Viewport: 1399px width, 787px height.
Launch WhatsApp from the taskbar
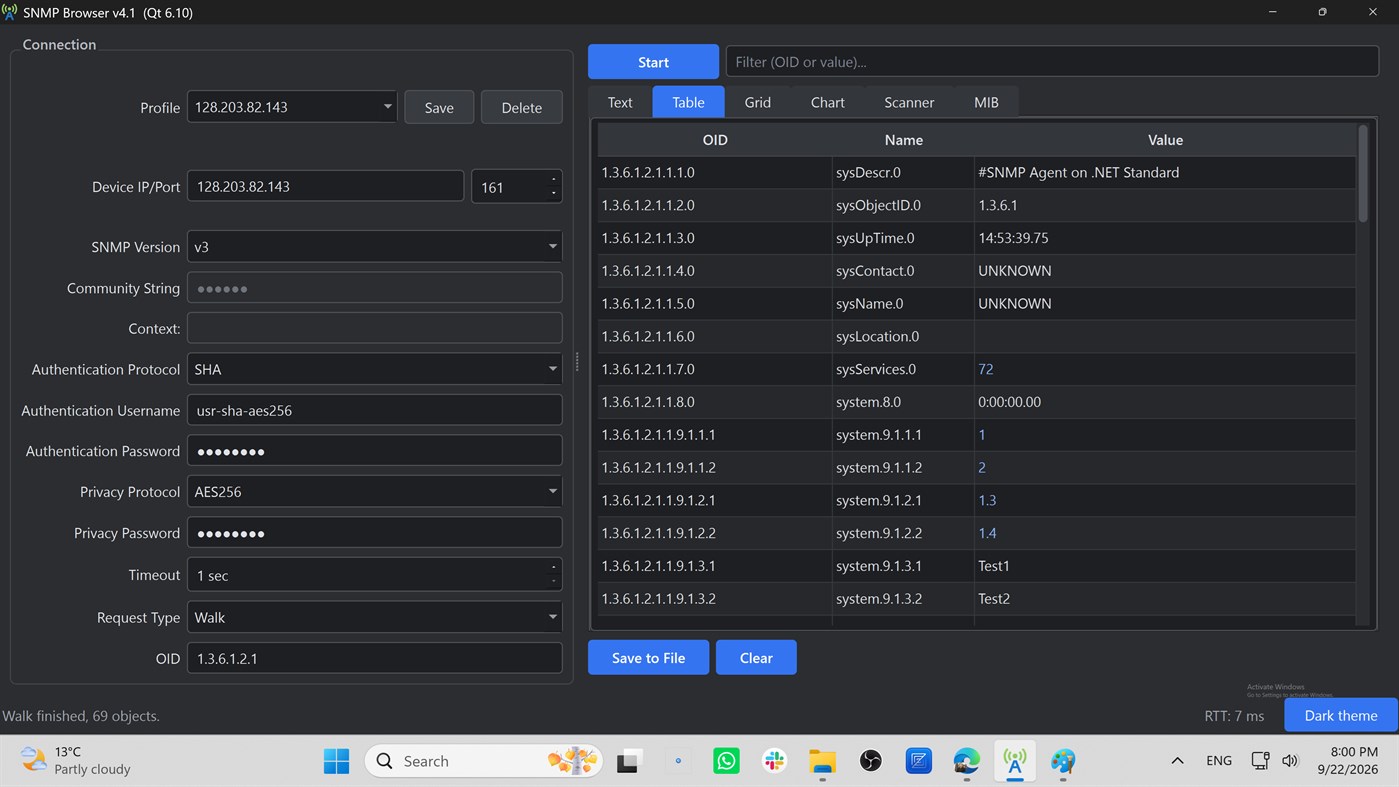[726, 761]
